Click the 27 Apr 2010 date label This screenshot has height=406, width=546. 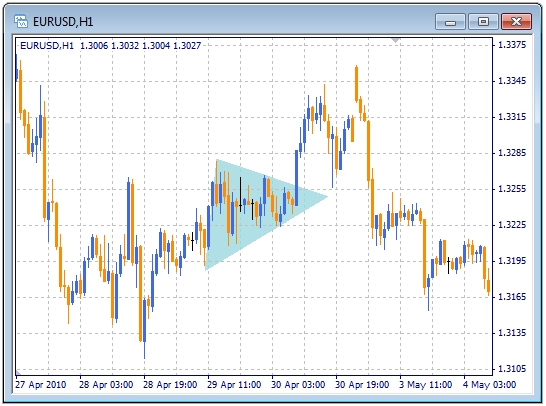coord(41,385)
